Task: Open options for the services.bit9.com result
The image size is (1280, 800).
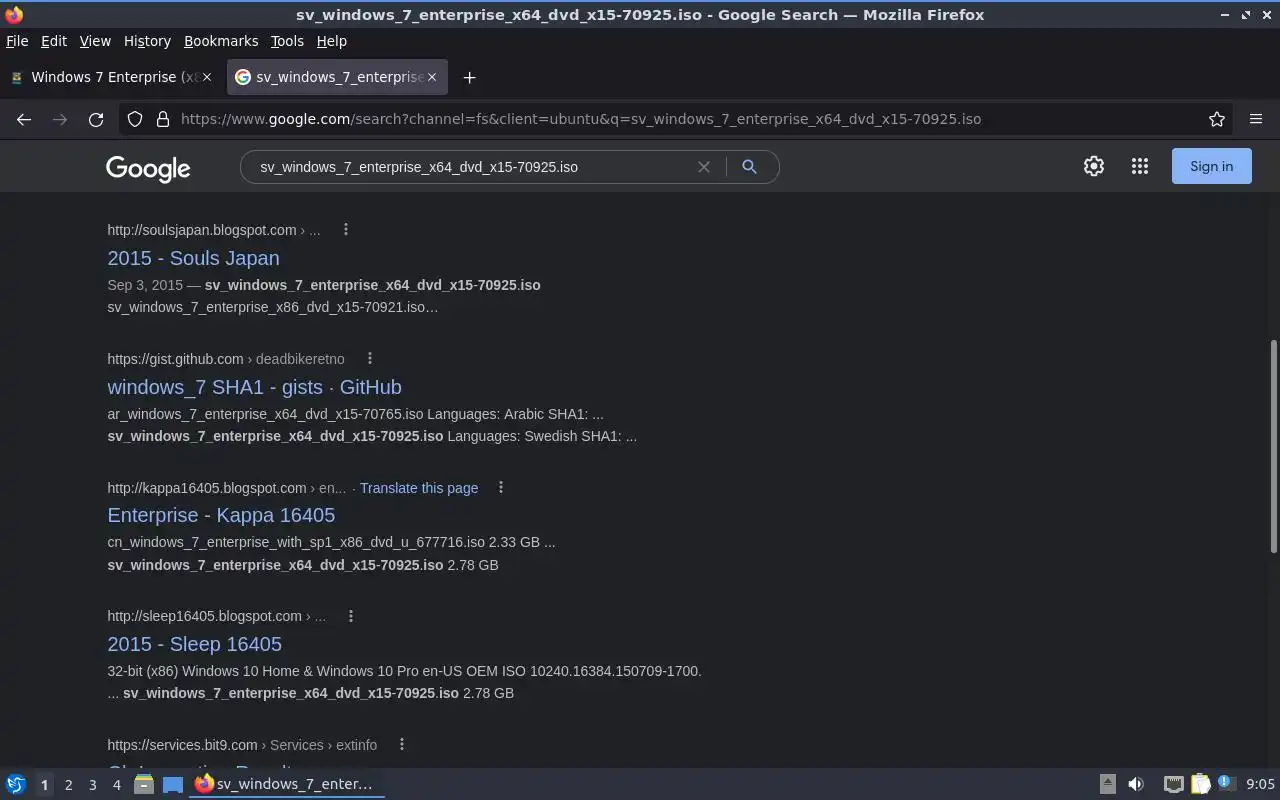Action: coord(402,744)
